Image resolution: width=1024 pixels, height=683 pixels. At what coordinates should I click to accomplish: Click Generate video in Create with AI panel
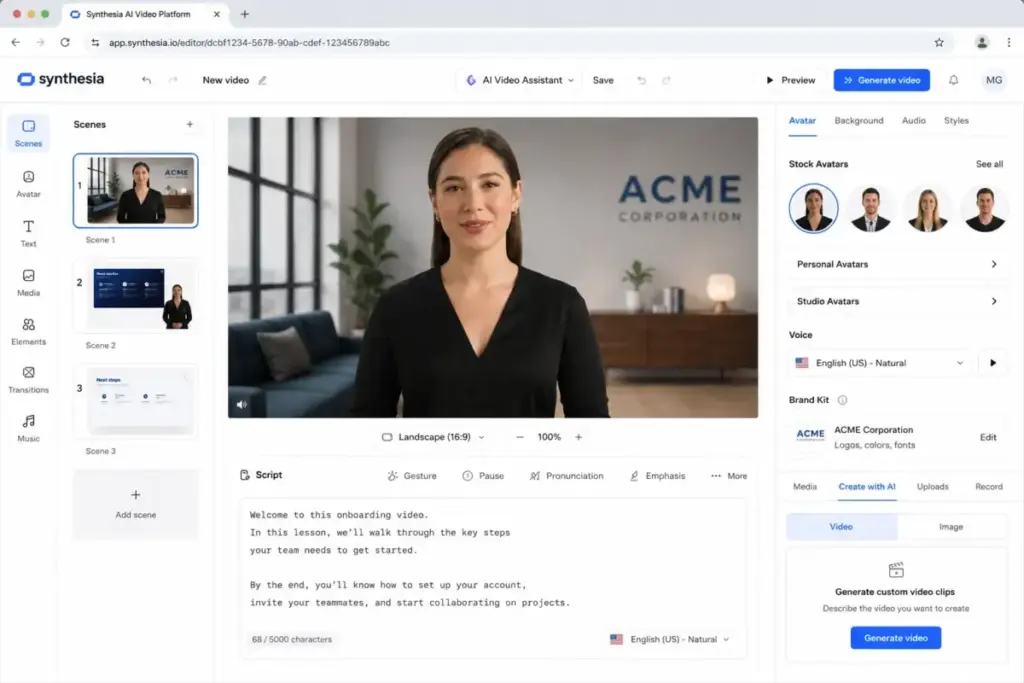pos(895,637)
